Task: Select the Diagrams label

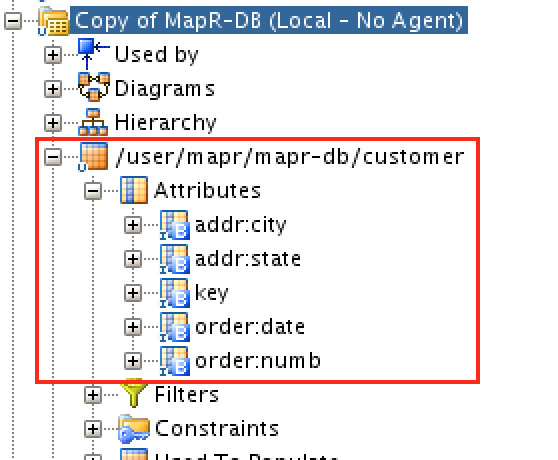Action: [165, 89]
